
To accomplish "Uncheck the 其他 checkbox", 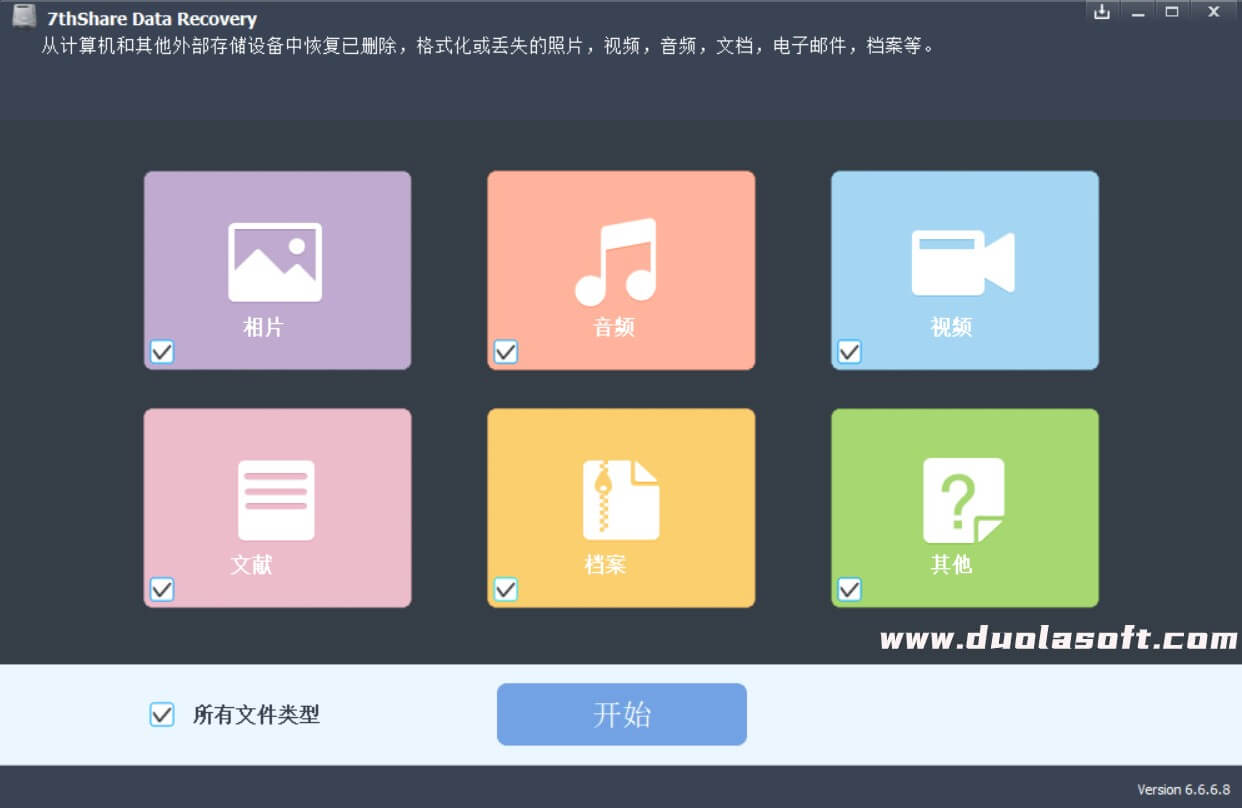I will point(849,590).
